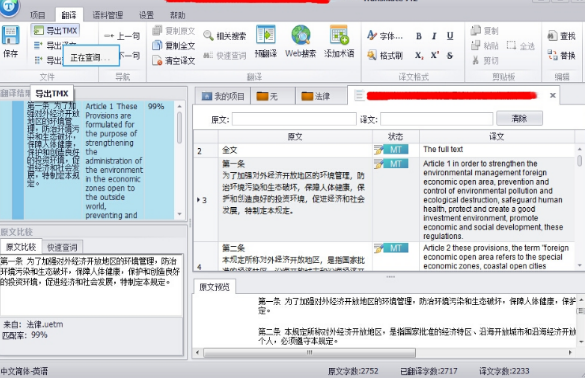Run 预翻译 pre-translation
585x379 pixels.
[266, 41]
